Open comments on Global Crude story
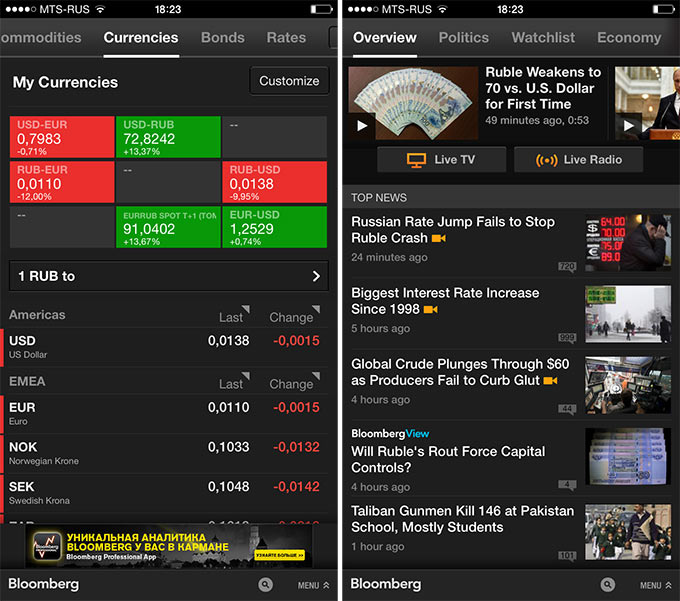This screenshot has height=601, width=680. click(567, 409)
